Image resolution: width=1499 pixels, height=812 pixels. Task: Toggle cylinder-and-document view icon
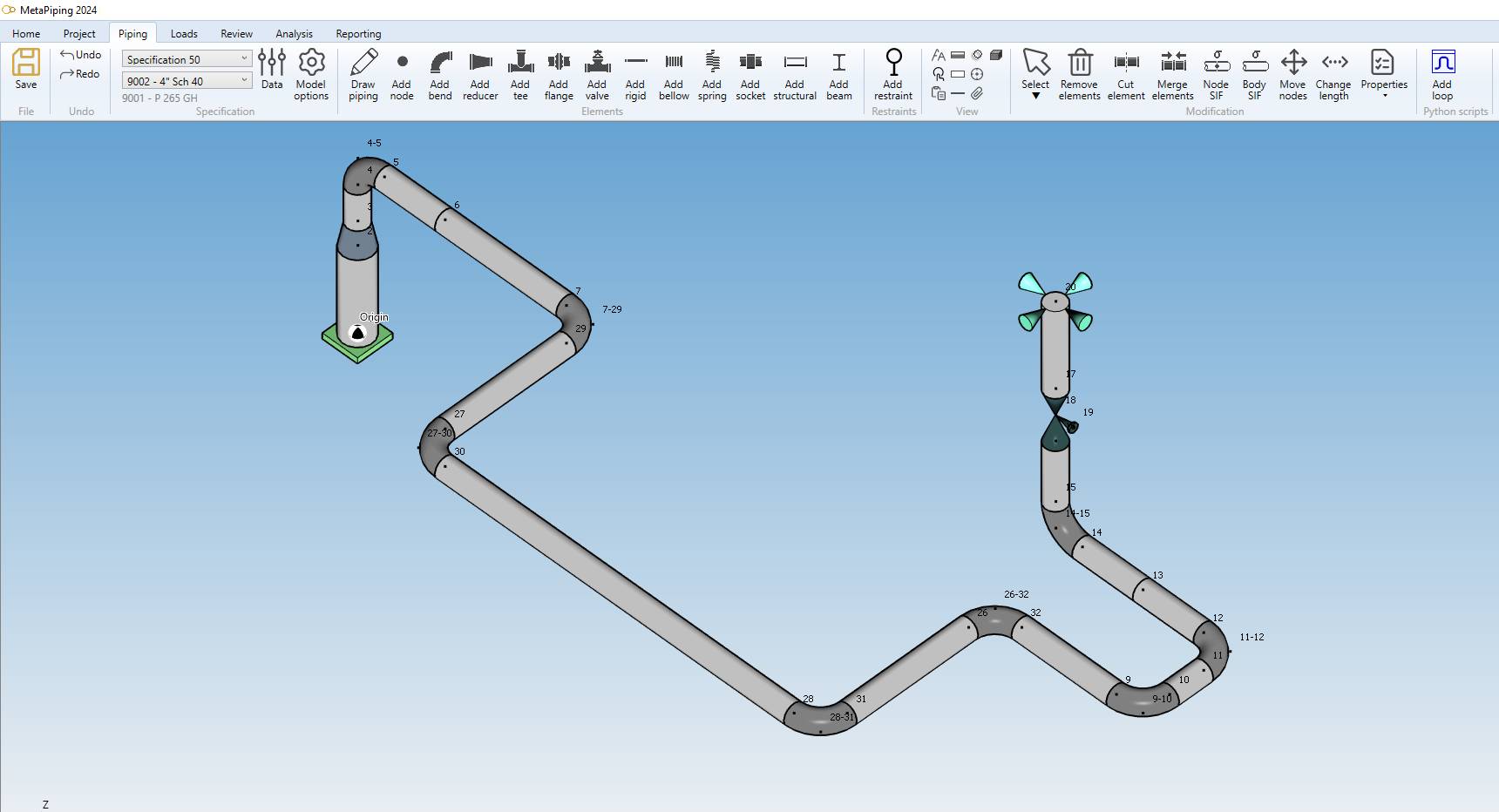pyautogui.click(x=939, y=93)
